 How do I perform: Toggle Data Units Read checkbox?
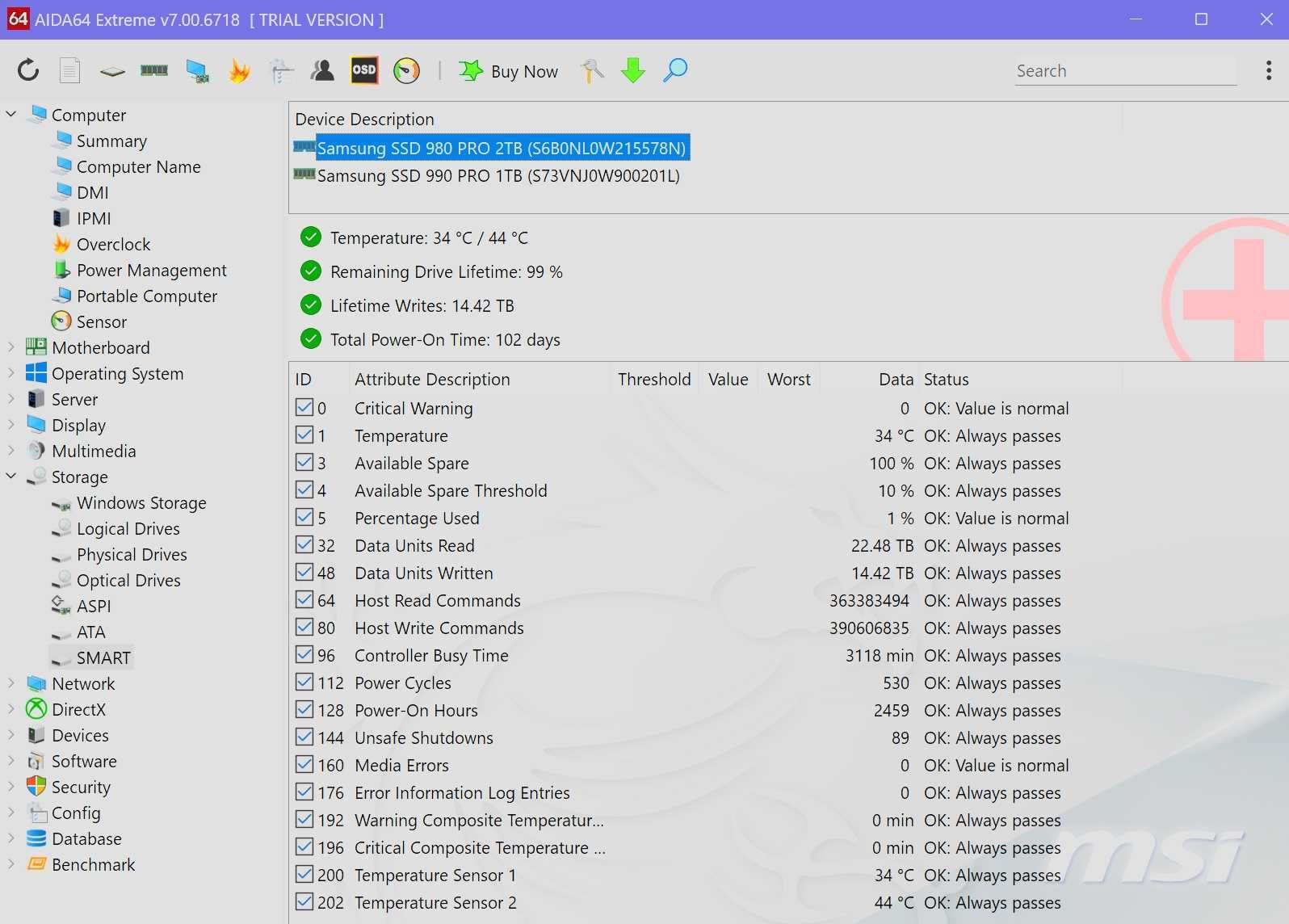[304, 545]
